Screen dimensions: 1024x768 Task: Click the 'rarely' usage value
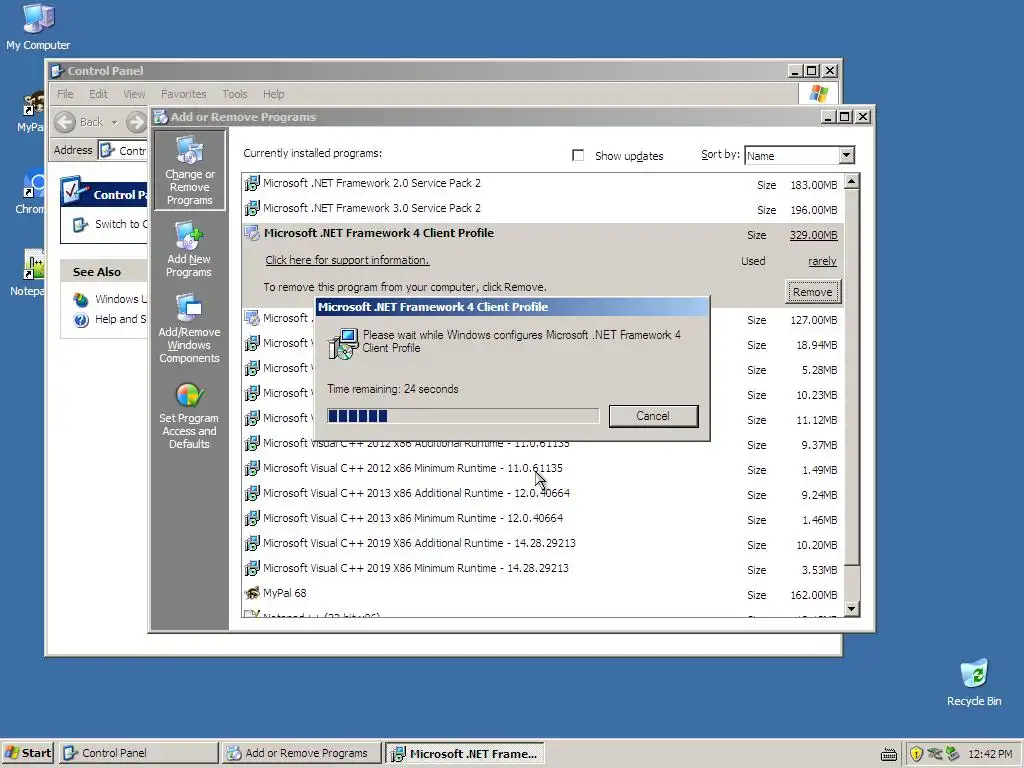click(822, 261)
